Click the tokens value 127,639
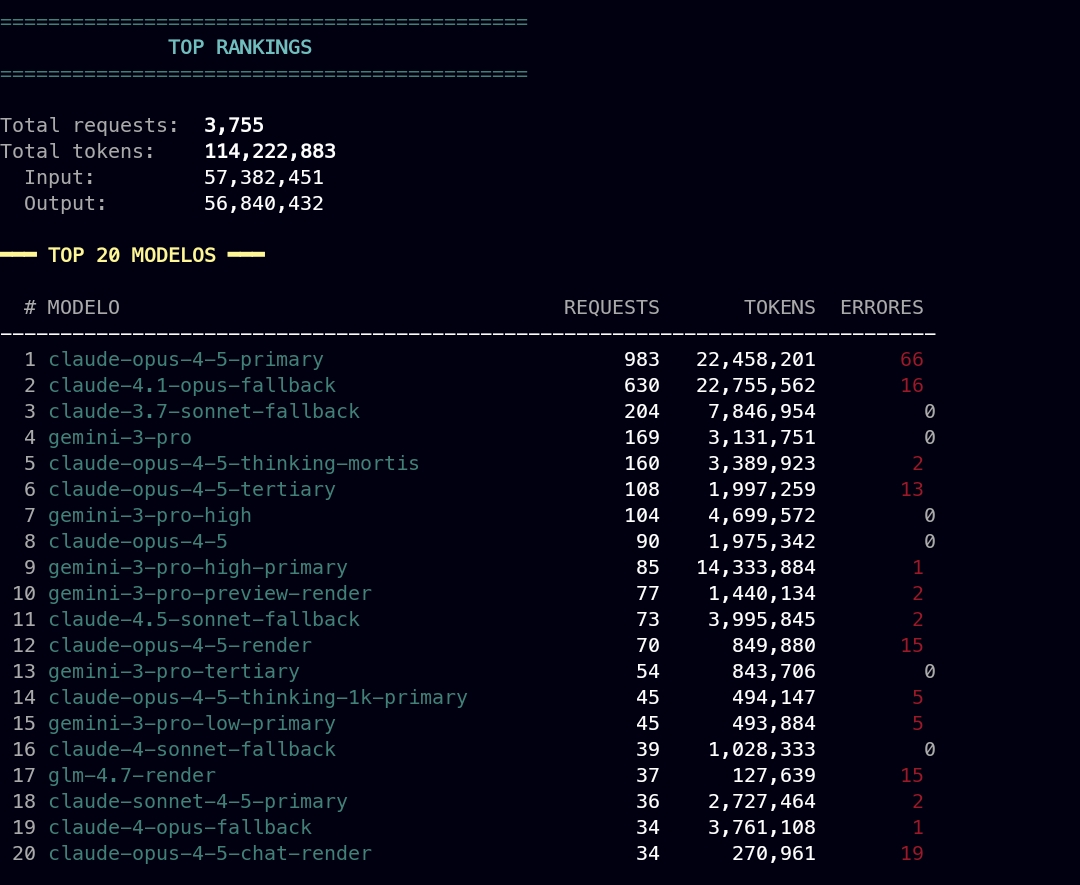Viewport: 1080px width, 885px height. click(x=773, y=776)
